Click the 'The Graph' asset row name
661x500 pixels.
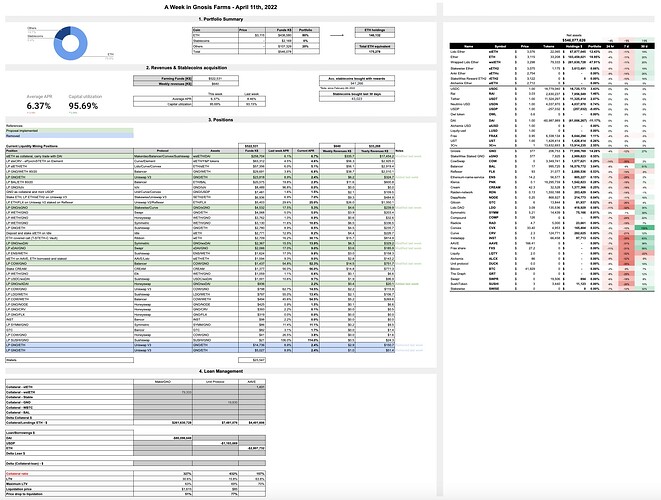(458, 274)
